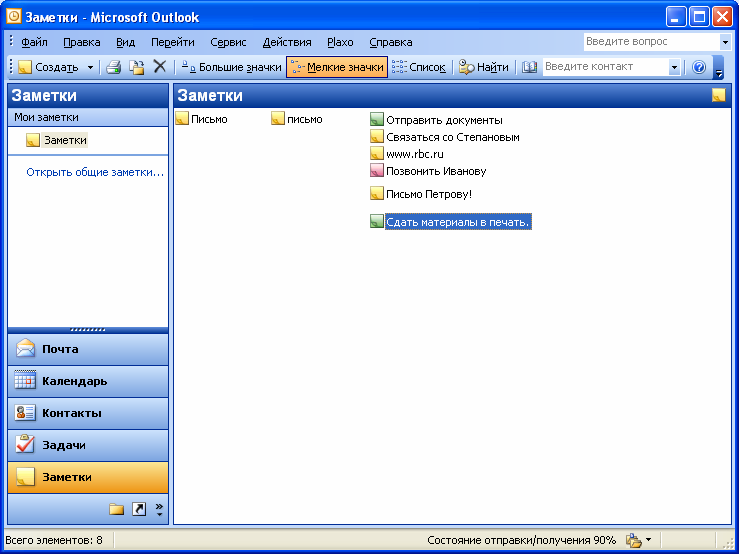Open the send/receive status dropdown arrow
The height and width of the screenshot is (554, 739).
click(x=649, y=540)
